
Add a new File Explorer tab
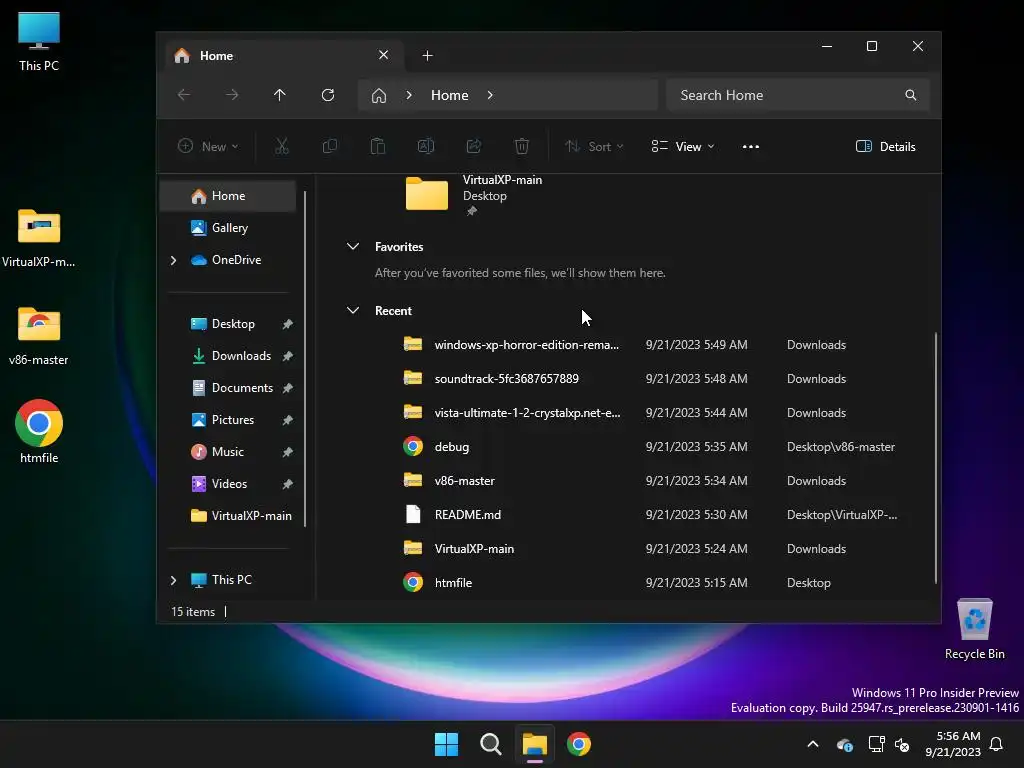pos(427,56)
